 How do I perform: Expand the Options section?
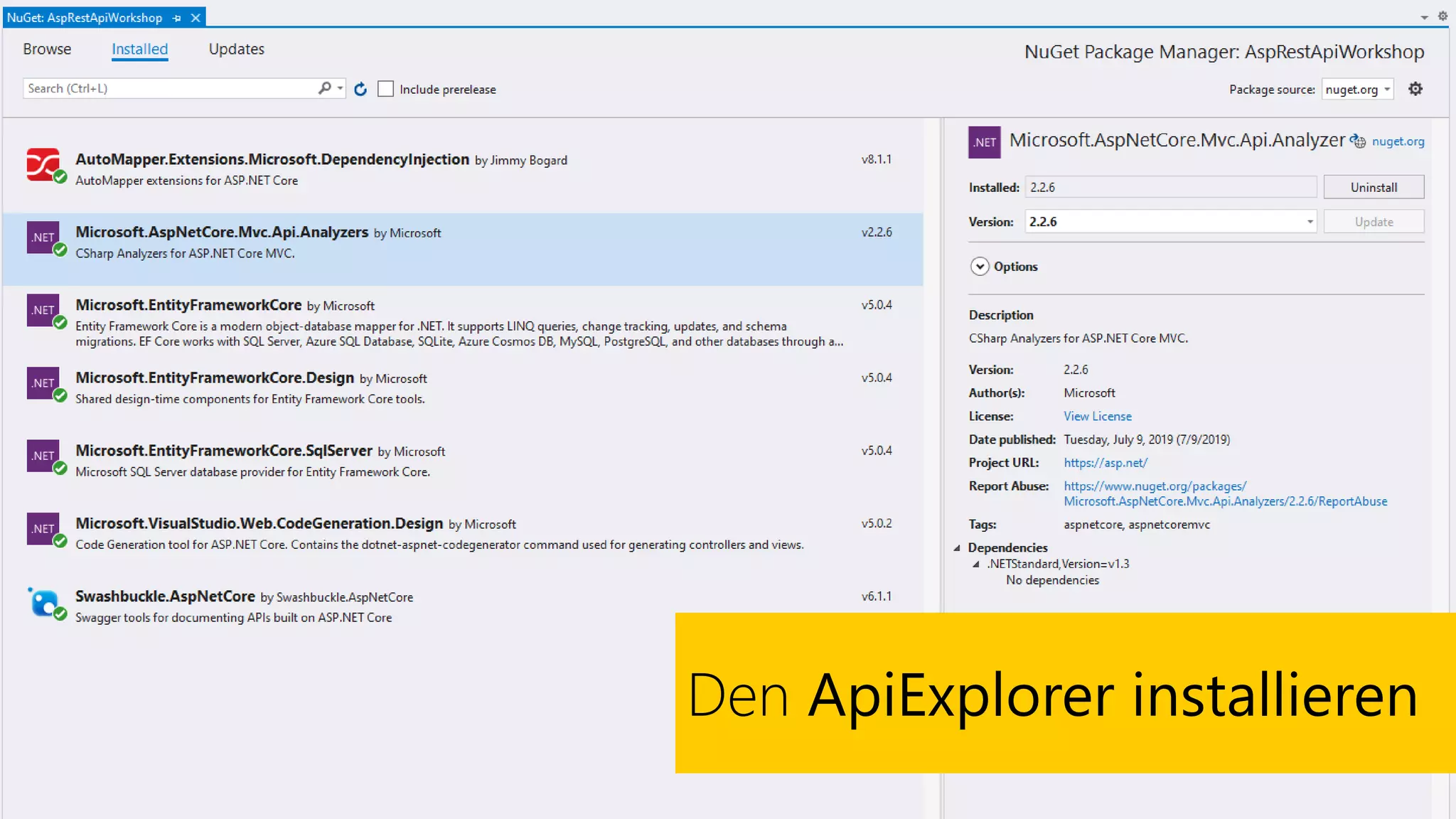click(980, 266)
